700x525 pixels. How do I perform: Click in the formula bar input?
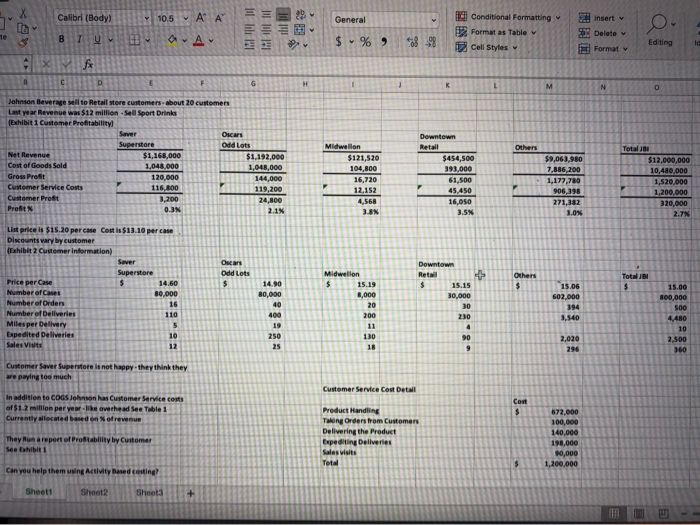(x=397, y=66)
